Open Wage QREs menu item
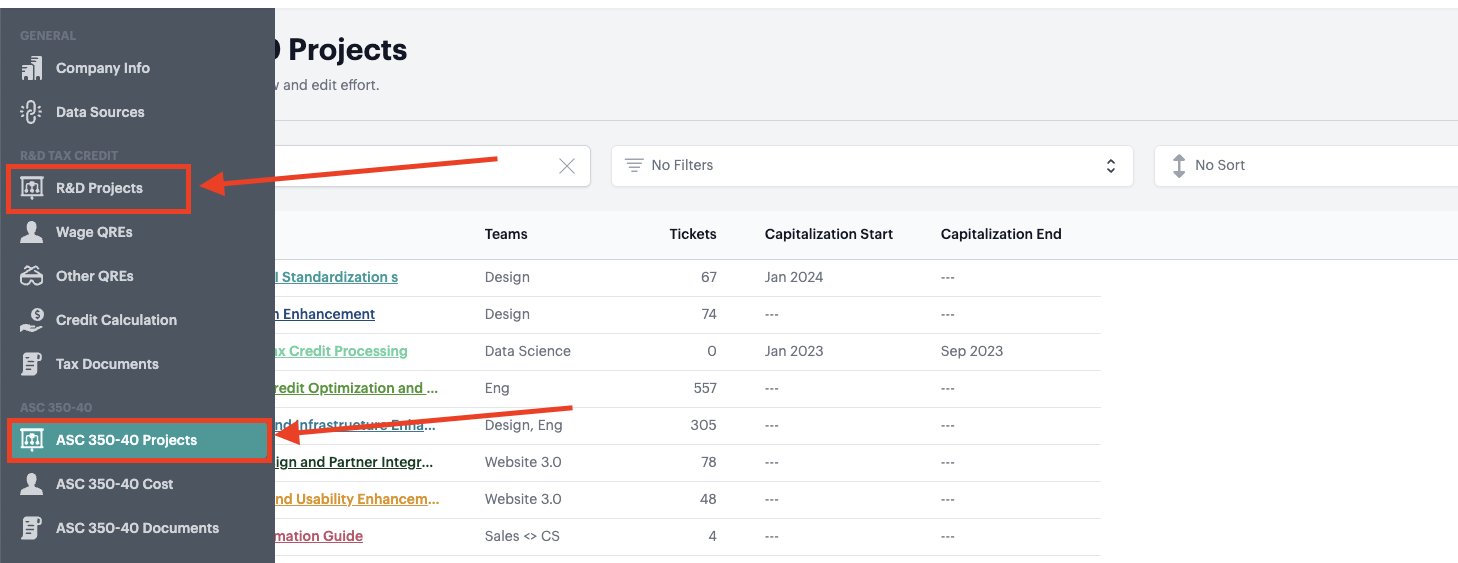 click(x=94, y=232)
